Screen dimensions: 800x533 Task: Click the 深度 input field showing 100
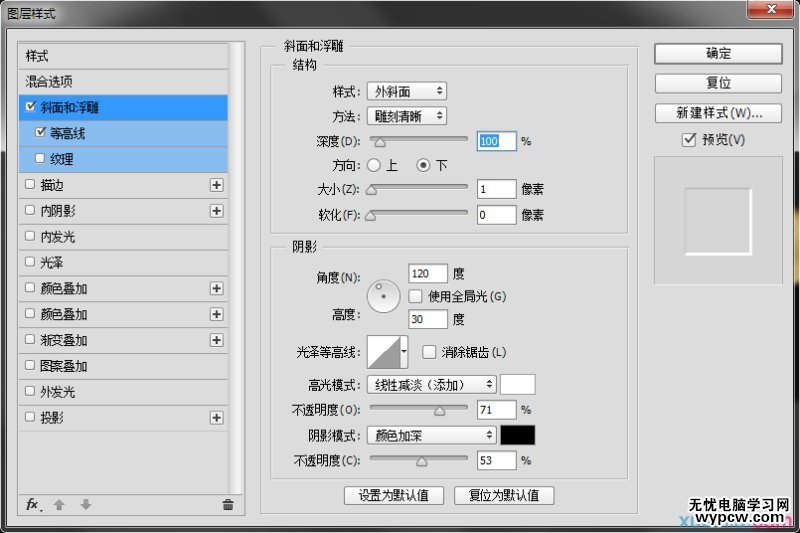[x=496, y=141]
